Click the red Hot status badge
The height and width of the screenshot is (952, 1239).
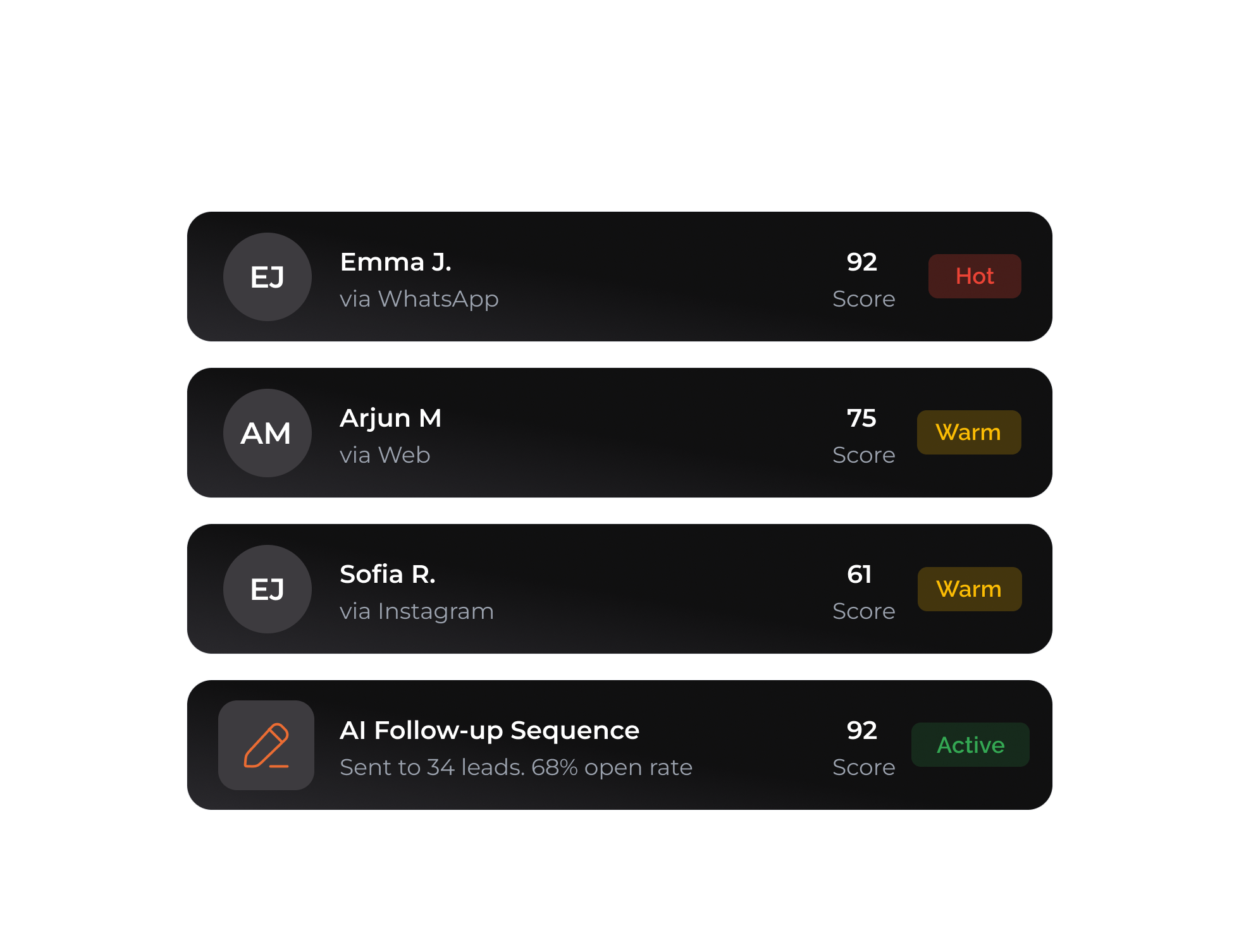coord(974,276)
